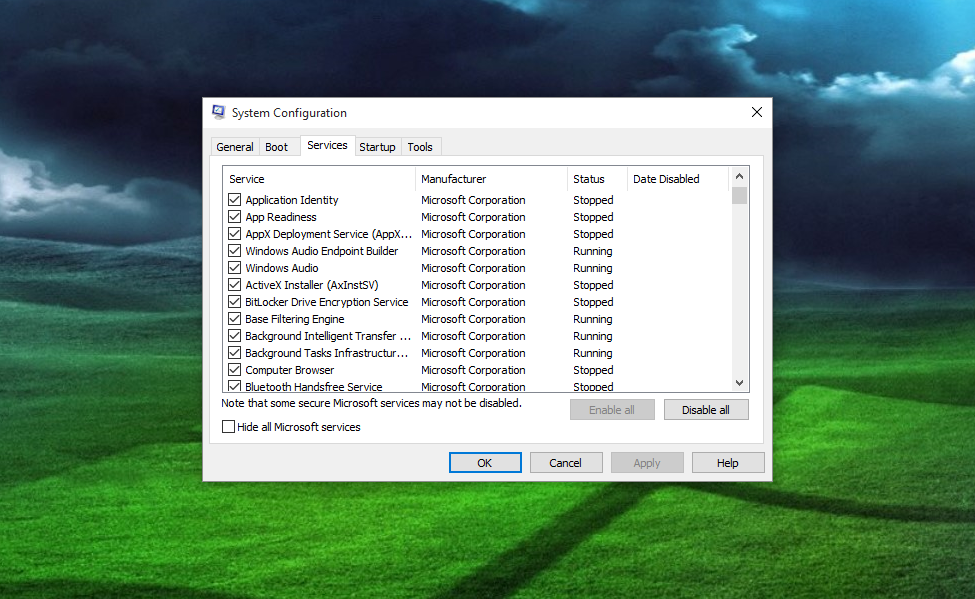Click the Microsoft Corporation cell for App Readiness
Viewport: 975px width, 599px height.
click(x=473, y=217)
